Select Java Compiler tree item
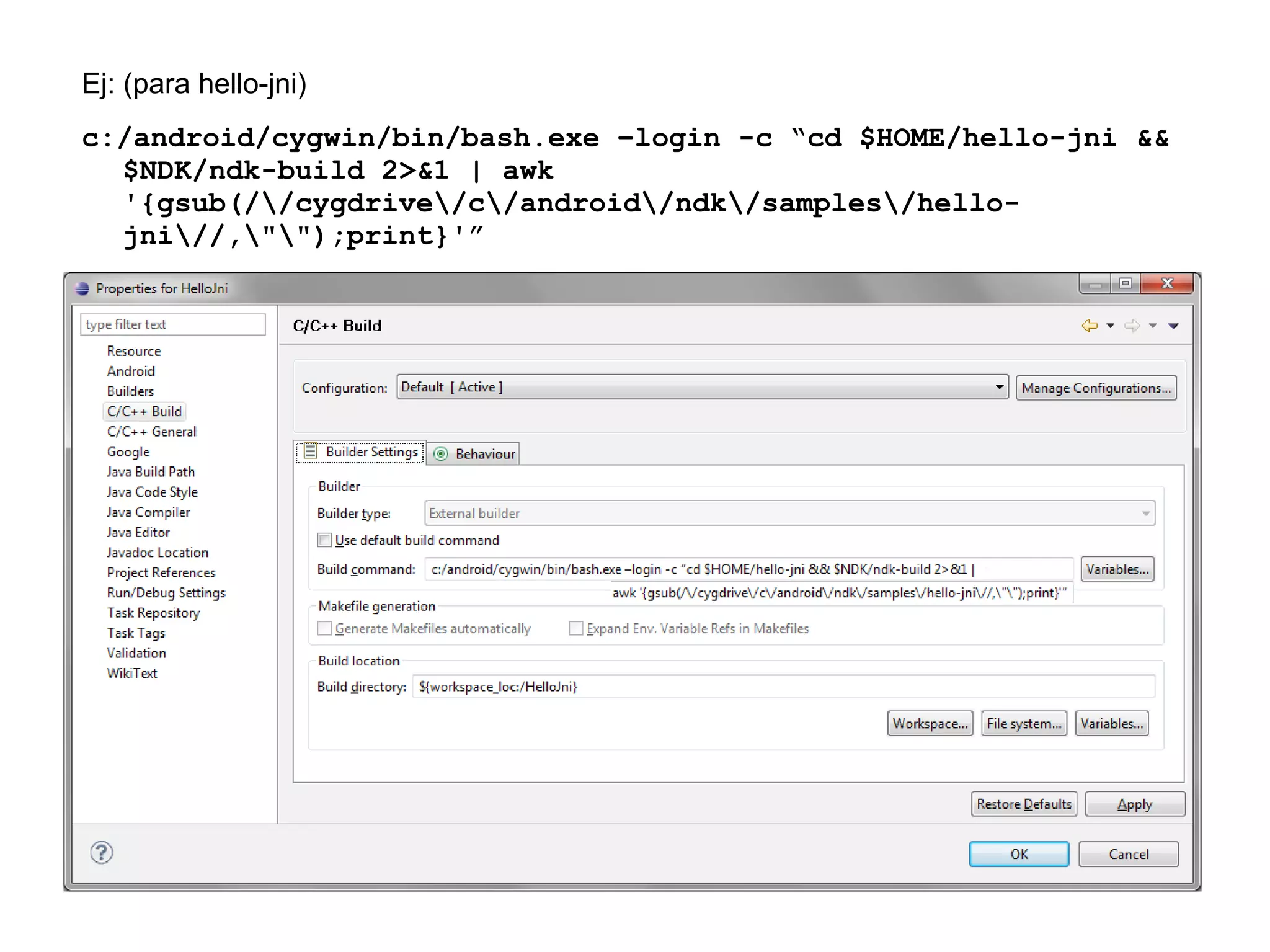This screenshot has width=1270, height=952. click(x=148, y=512)
